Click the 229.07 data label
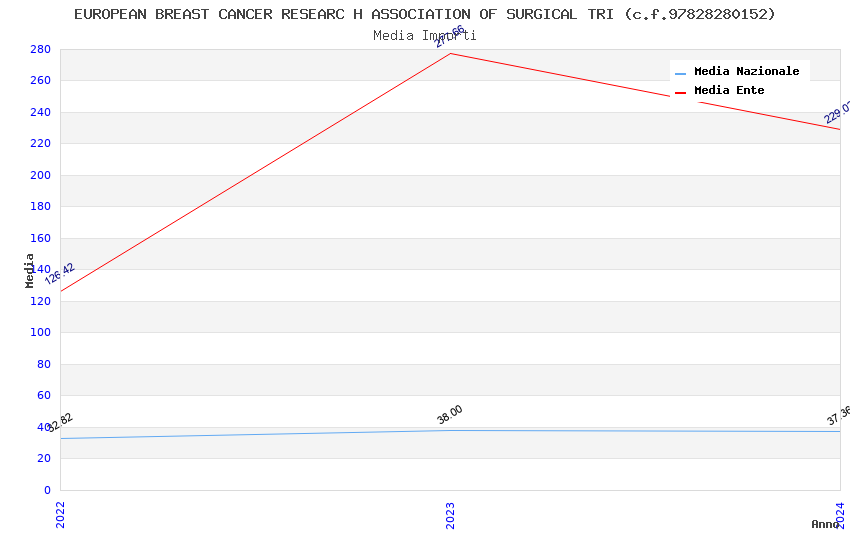850x550 pixels. click(x=837, y=112)
